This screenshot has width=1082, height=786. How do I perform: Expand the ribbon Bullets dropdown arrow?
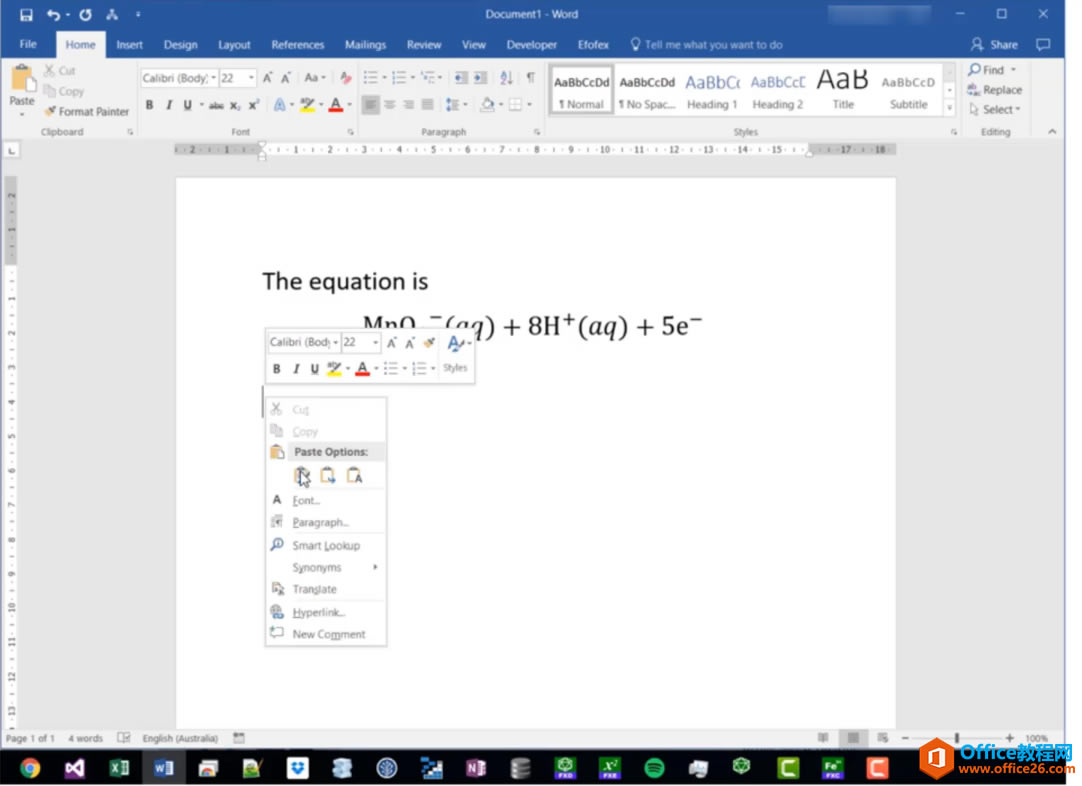point(384,78)
